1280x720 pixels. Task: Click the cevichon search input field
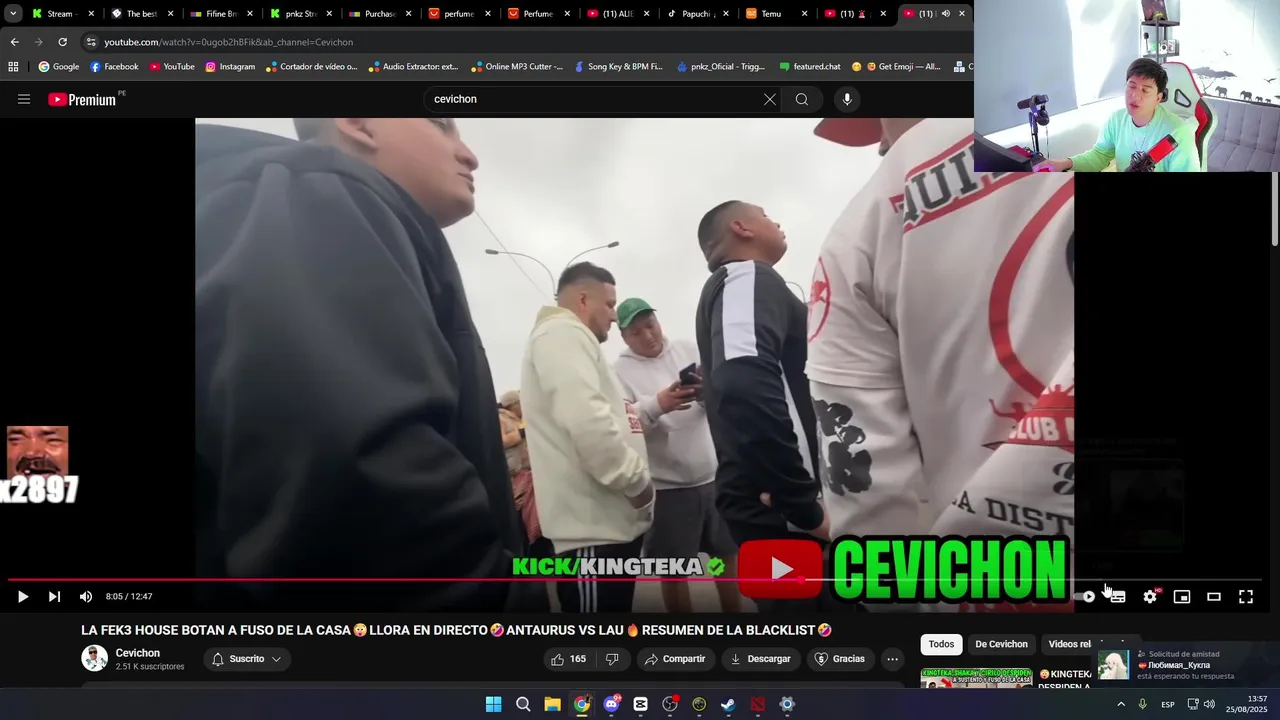click(x=595, y=99)
